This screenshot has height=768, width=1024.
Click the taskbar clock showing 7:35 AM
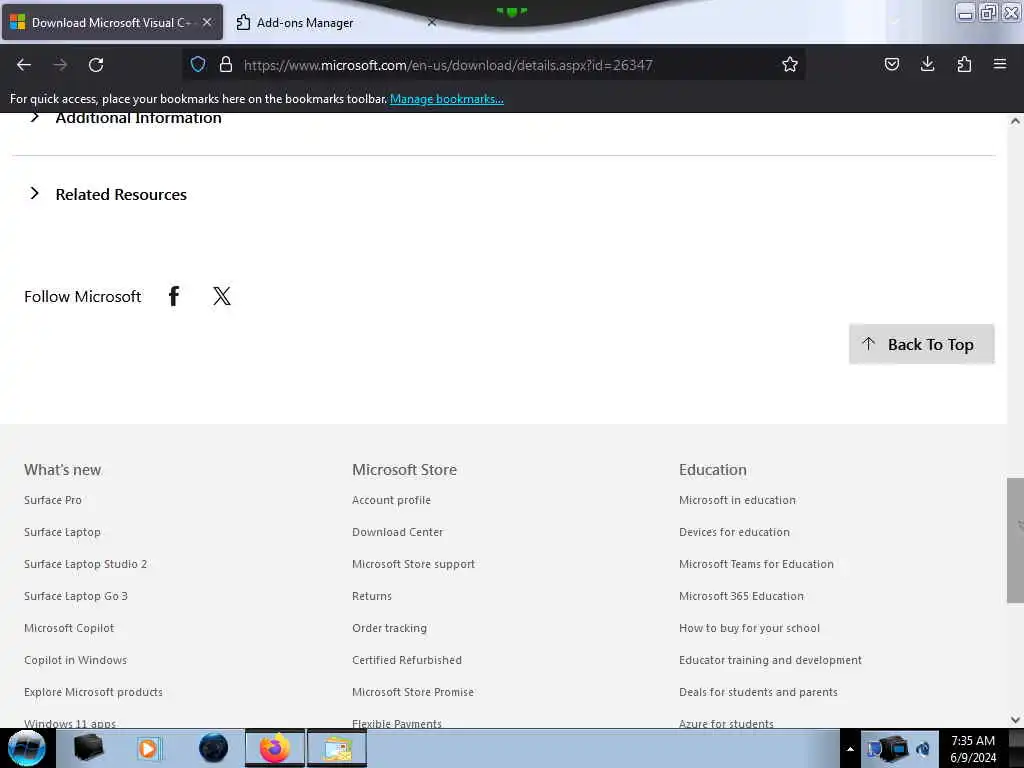click(x=973, y=749)
